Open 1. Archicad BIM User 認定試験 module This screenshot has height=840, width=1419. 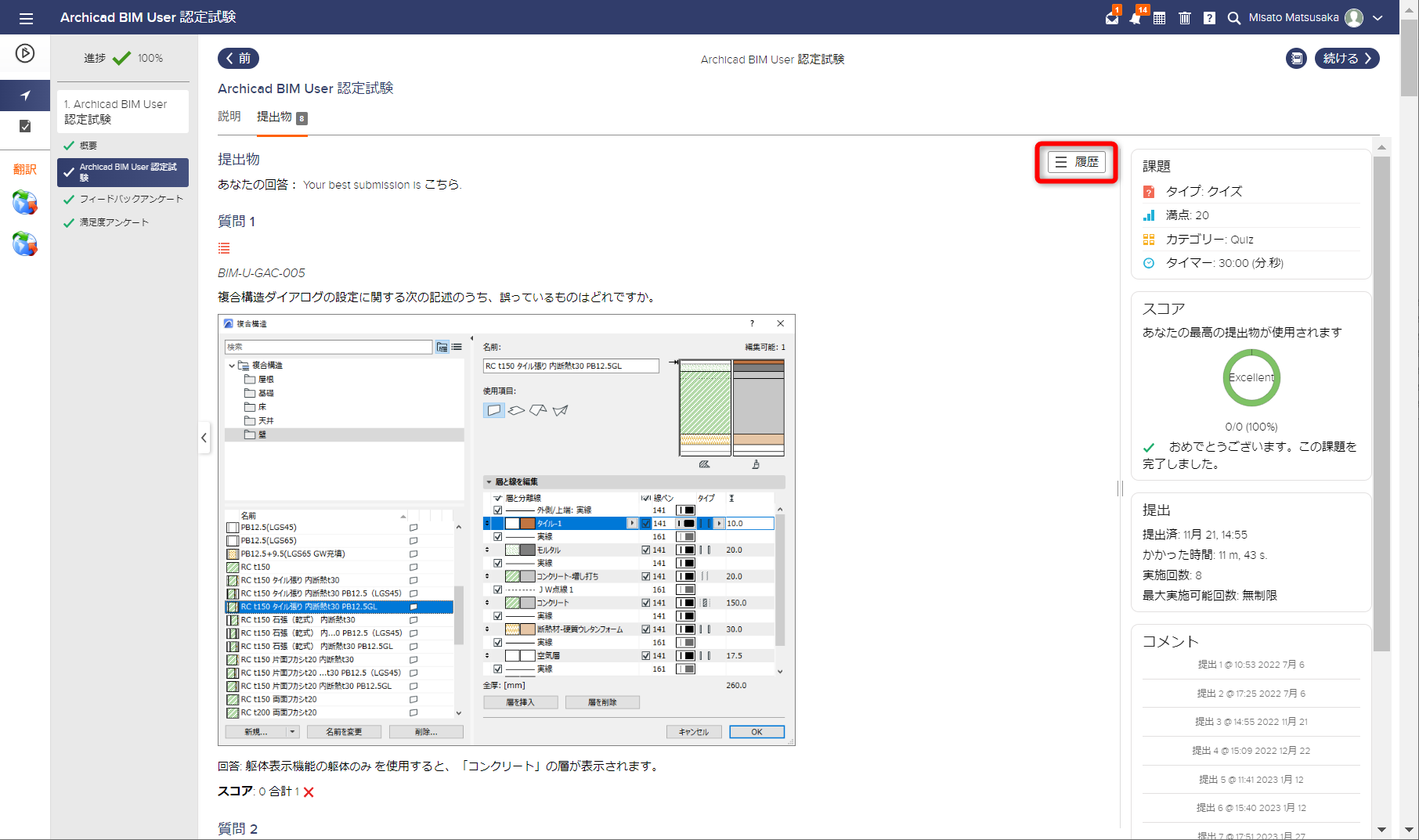(123, 111)
